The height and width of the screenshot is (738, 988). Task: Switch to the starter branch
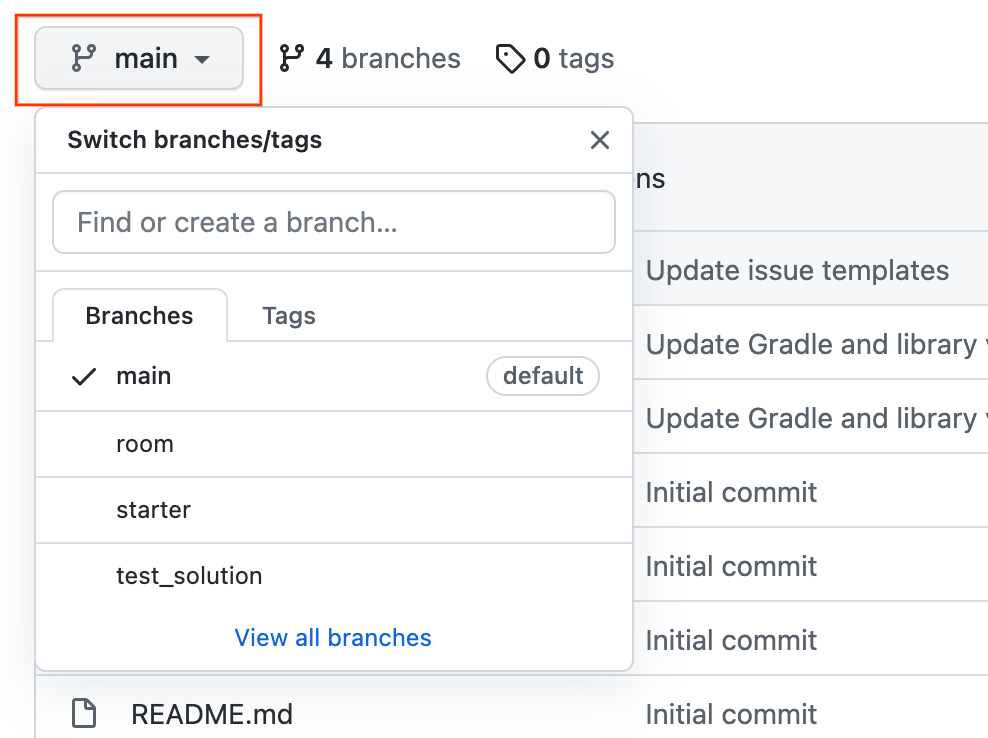pyautogui.click(x=153, y=510)
